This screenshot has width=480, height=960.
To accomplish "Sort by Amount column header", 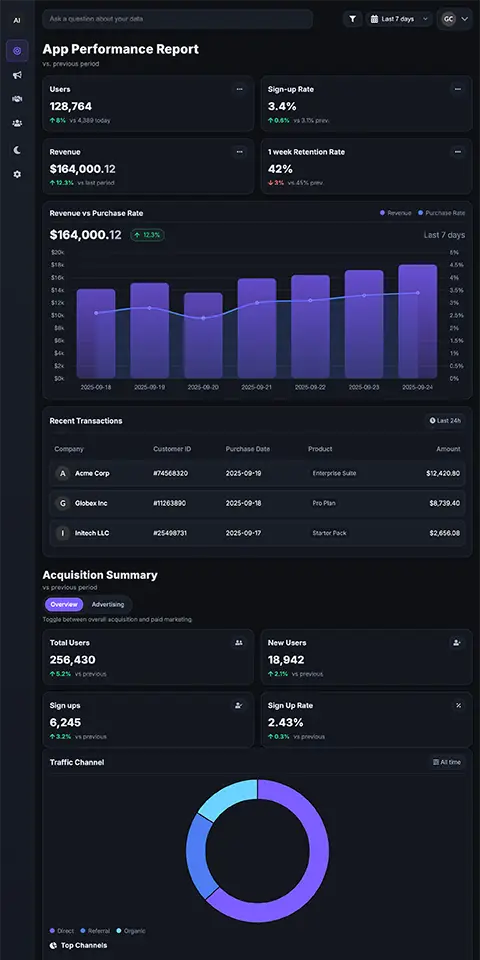I will [448, 449].
